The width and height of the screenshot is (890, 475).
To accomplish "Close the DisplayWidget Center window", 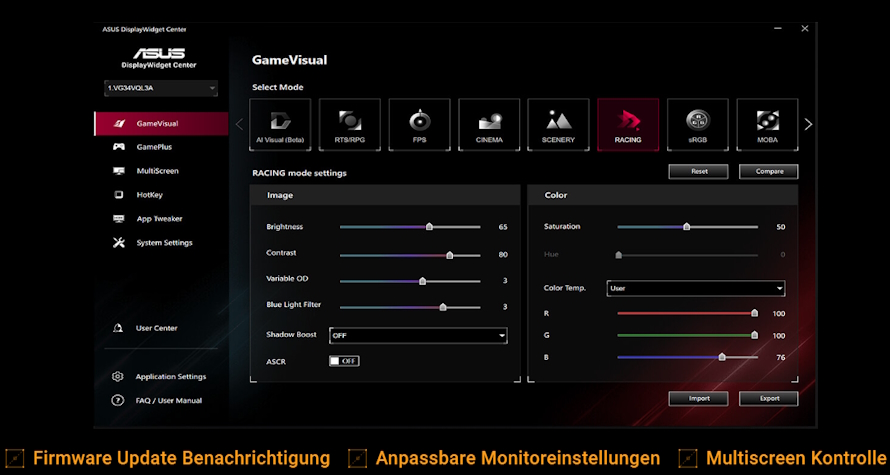I will 805,29.
